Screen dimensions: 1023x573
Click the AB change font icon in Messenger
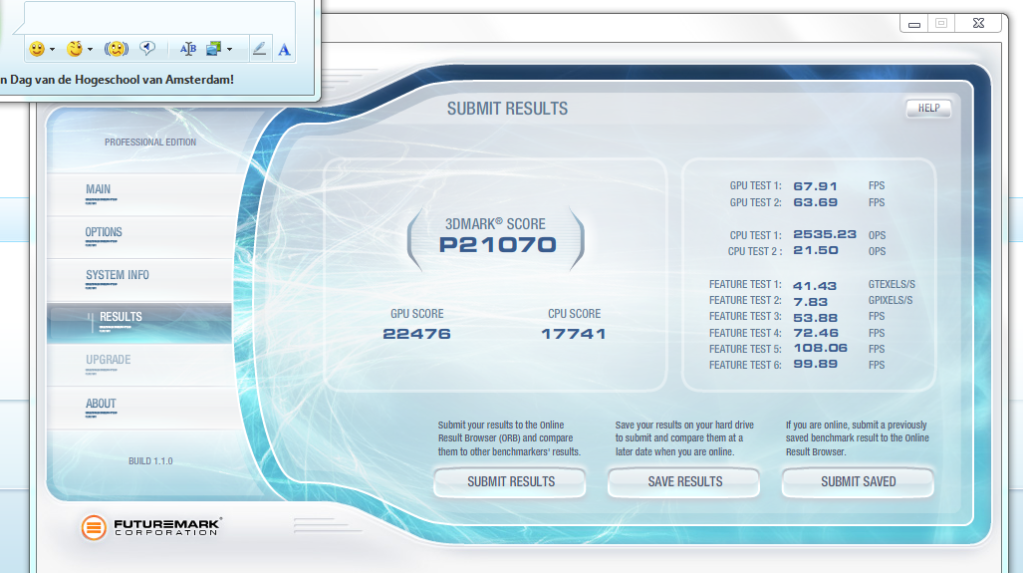click(188, 49)
